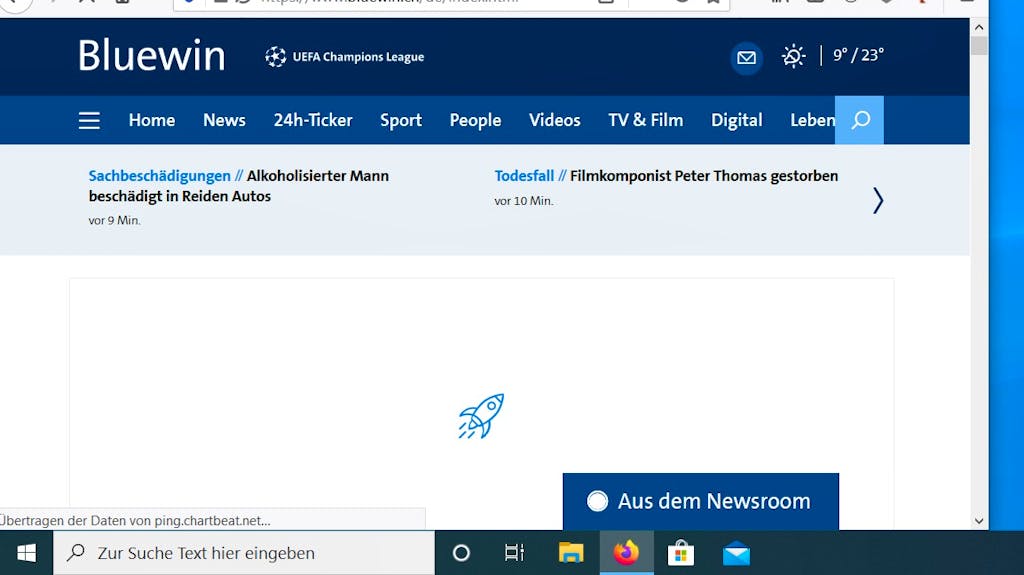Click the search magnifier button
Image resolution: width=1024 pixels, height=575 pixels.
point(859,120)
